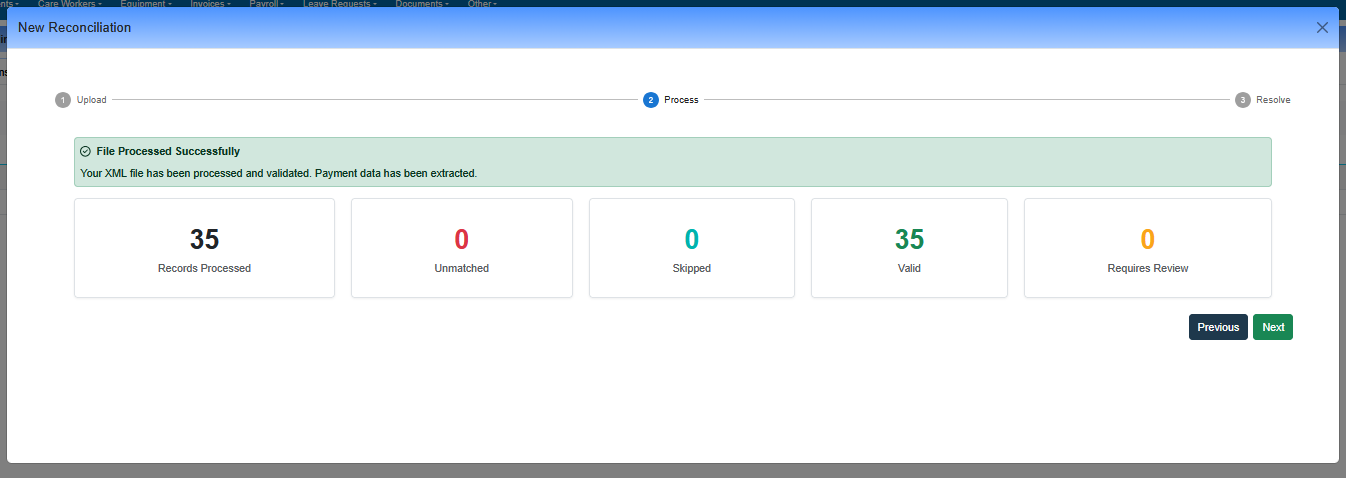Click the 'Requires Review' label
This screenshot has width=1346, height=478.
1148,269
